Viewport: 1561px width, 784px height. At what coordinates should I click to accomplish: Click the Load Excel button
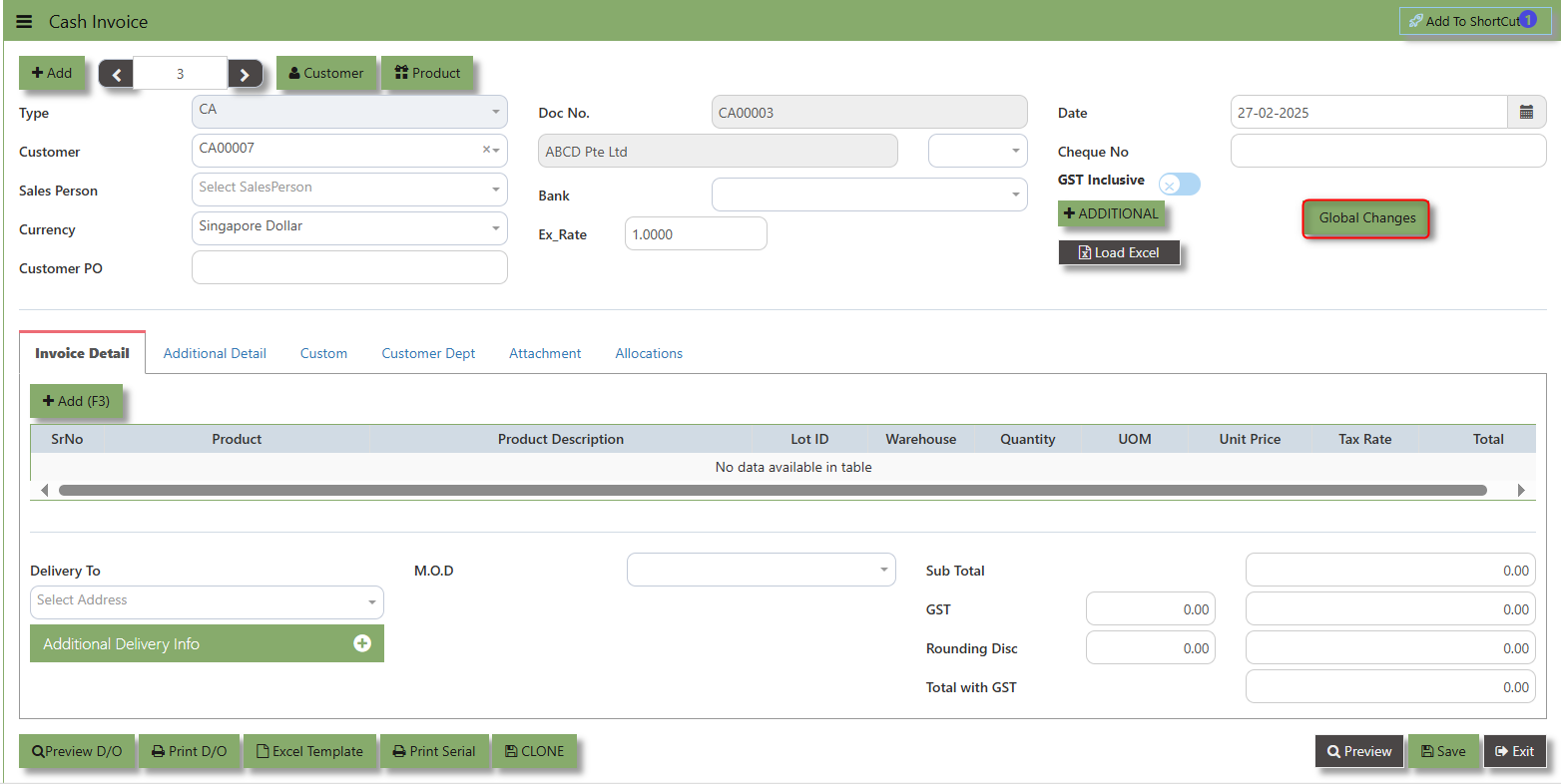[1119, 252]
